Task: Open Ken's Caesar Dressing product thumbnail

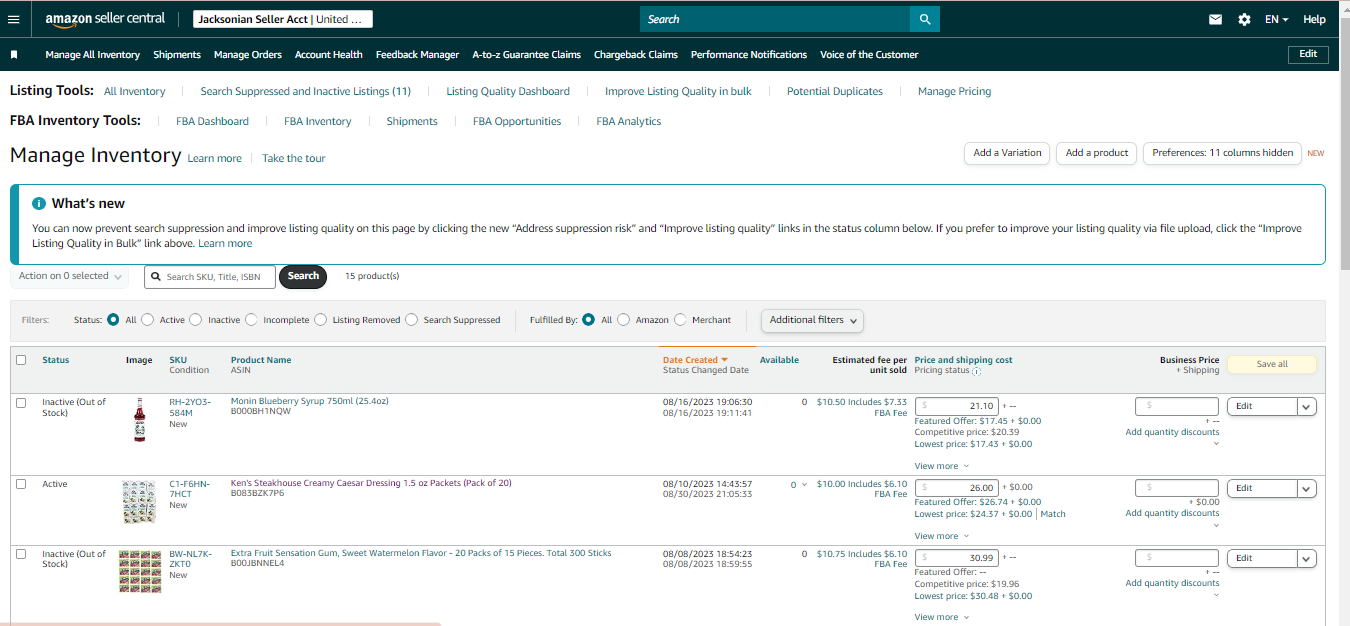Action: pyautogui.click(x=139, y=502)
